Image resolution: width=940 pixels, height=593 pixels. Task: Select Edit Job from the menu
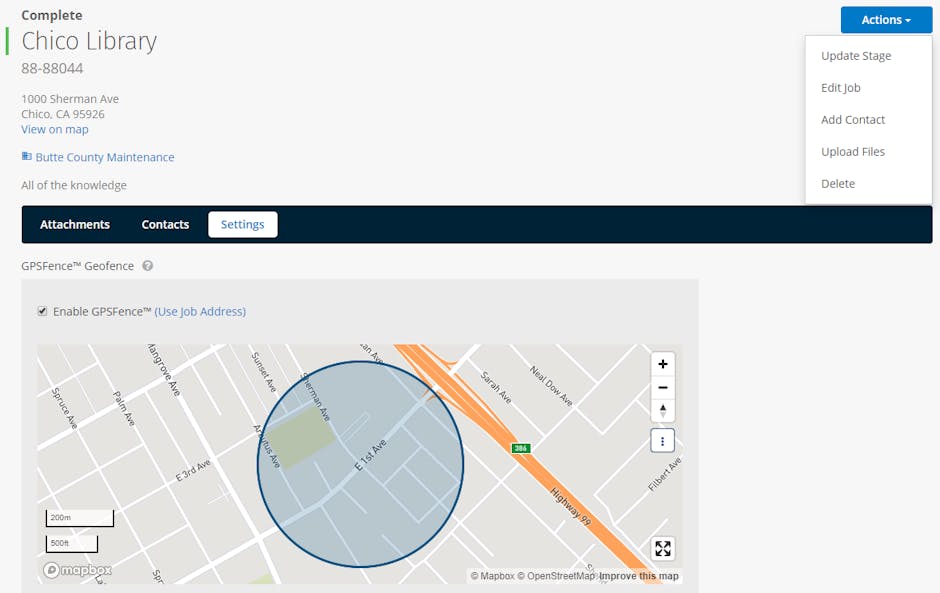coord(840,87)
